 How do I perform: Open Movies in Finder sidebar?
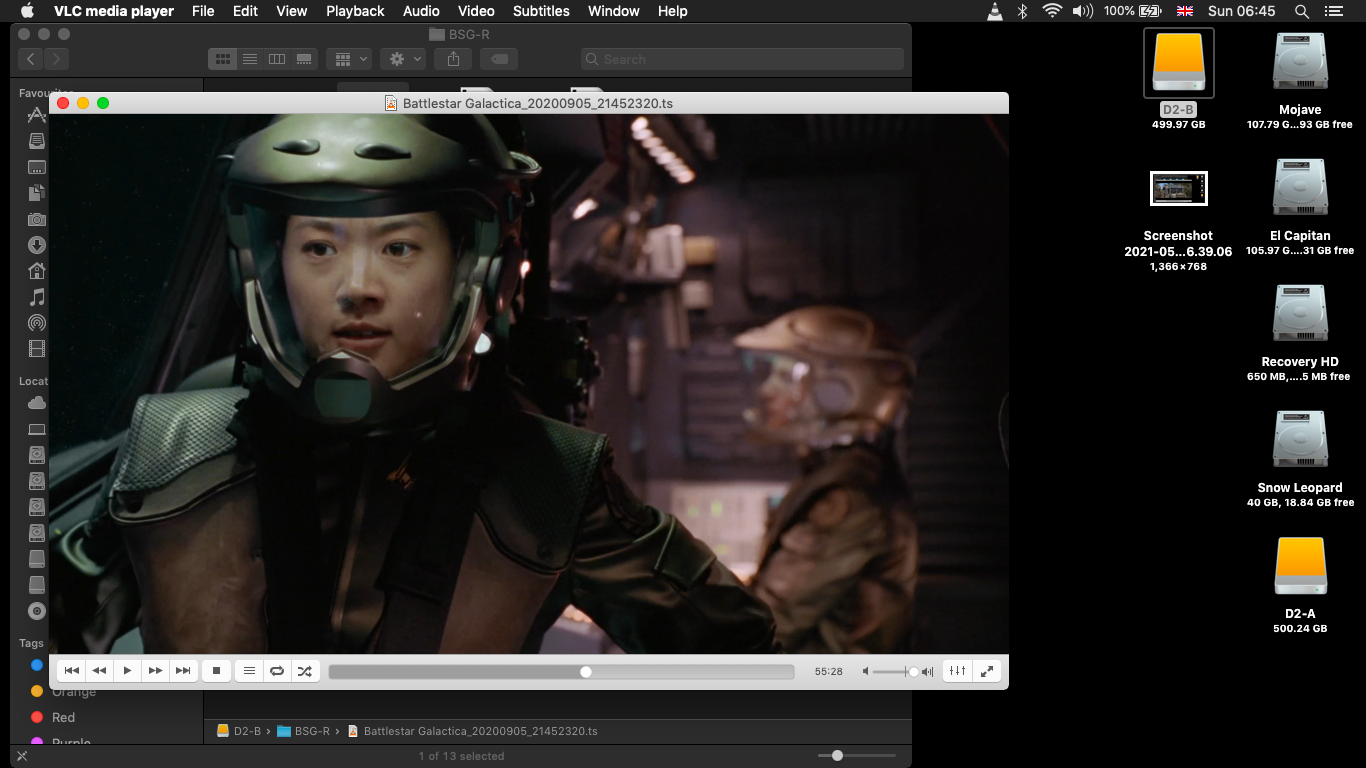pyautogui.click(x=37, y=349)
